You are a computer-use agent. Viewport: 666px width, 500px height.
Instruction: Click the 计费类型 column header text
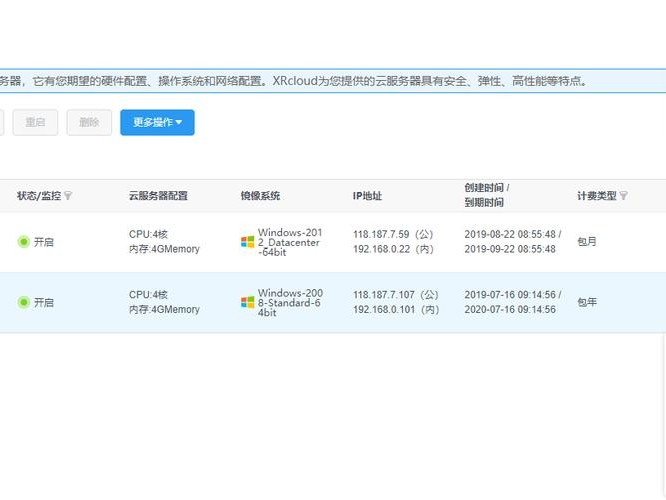point(597,196)
